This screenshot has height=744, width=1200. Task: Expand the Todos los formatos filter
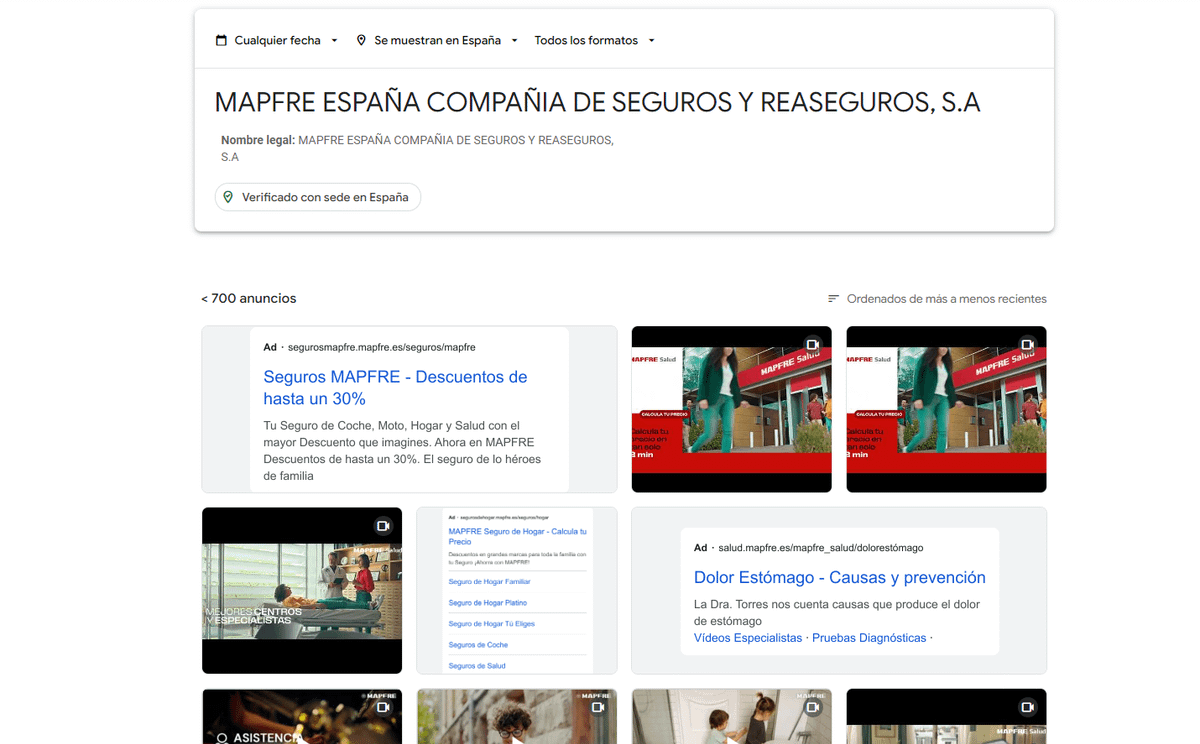pos(594,40)
